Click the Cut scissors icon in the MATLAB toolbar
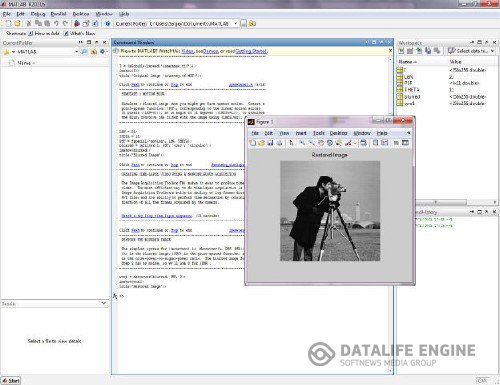 coord(29,24)
